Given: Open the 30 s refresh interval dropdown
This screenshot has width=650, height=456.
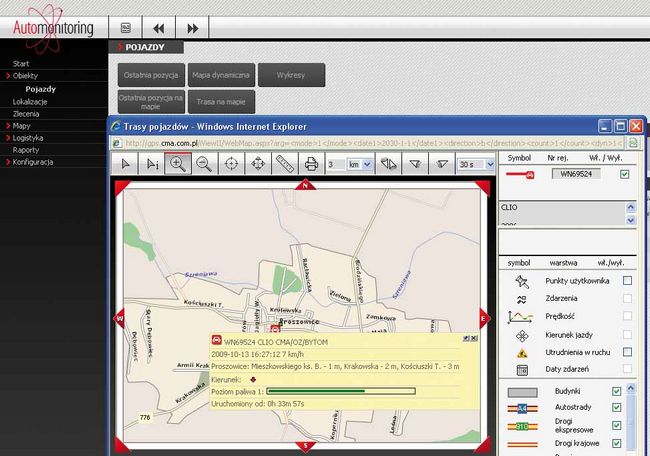Looking at the screenshot, I should 490,164.
